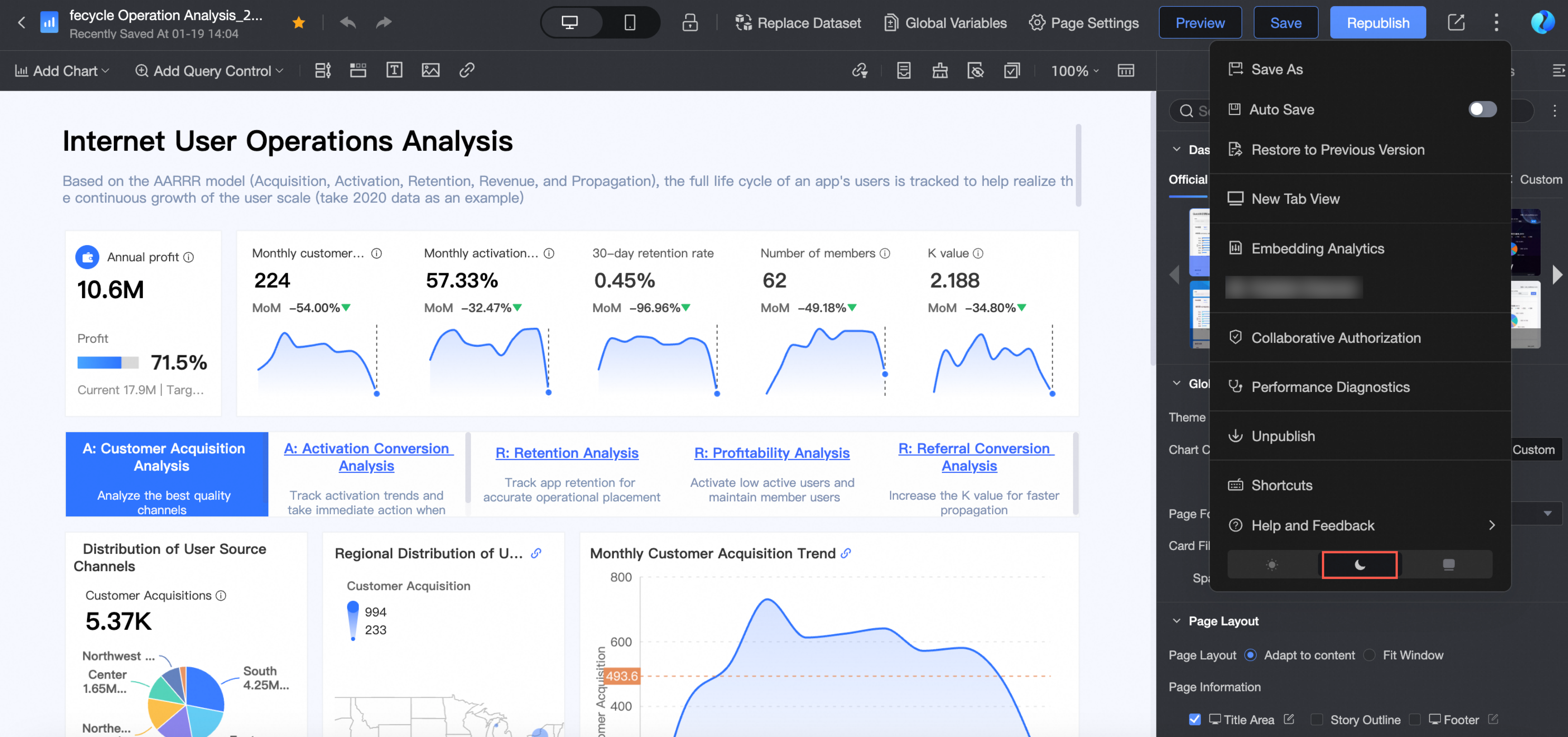Open R: Retention Analysis link
The image size is (1568, 737).
[567, 453]
